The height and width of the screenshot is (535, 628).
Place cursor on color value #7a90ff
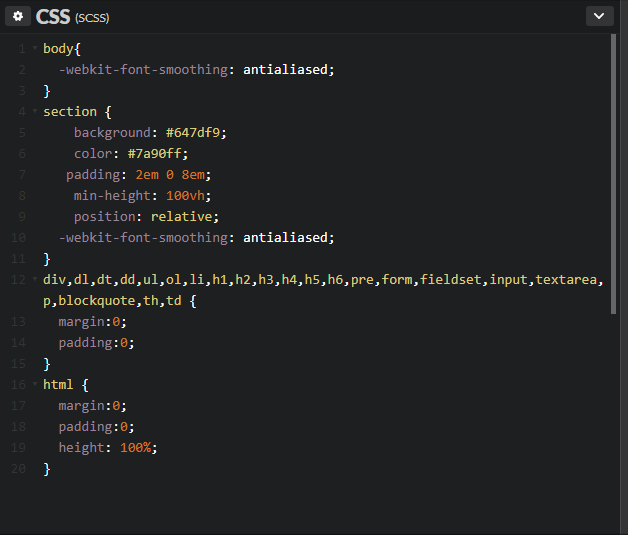click(x=154, y=154)
